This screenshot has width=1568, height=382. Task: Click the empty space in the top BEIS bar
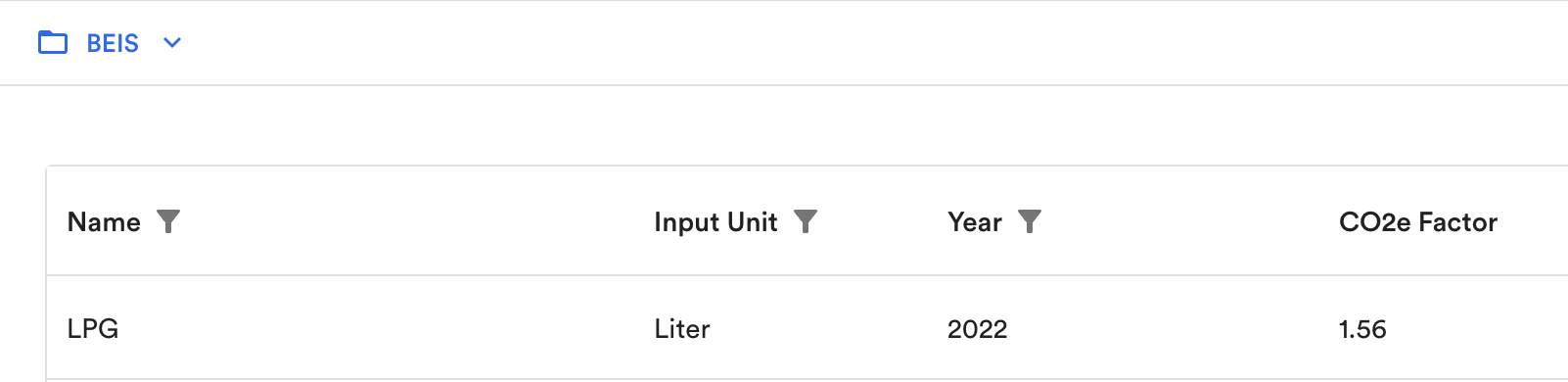pos(881,43)
